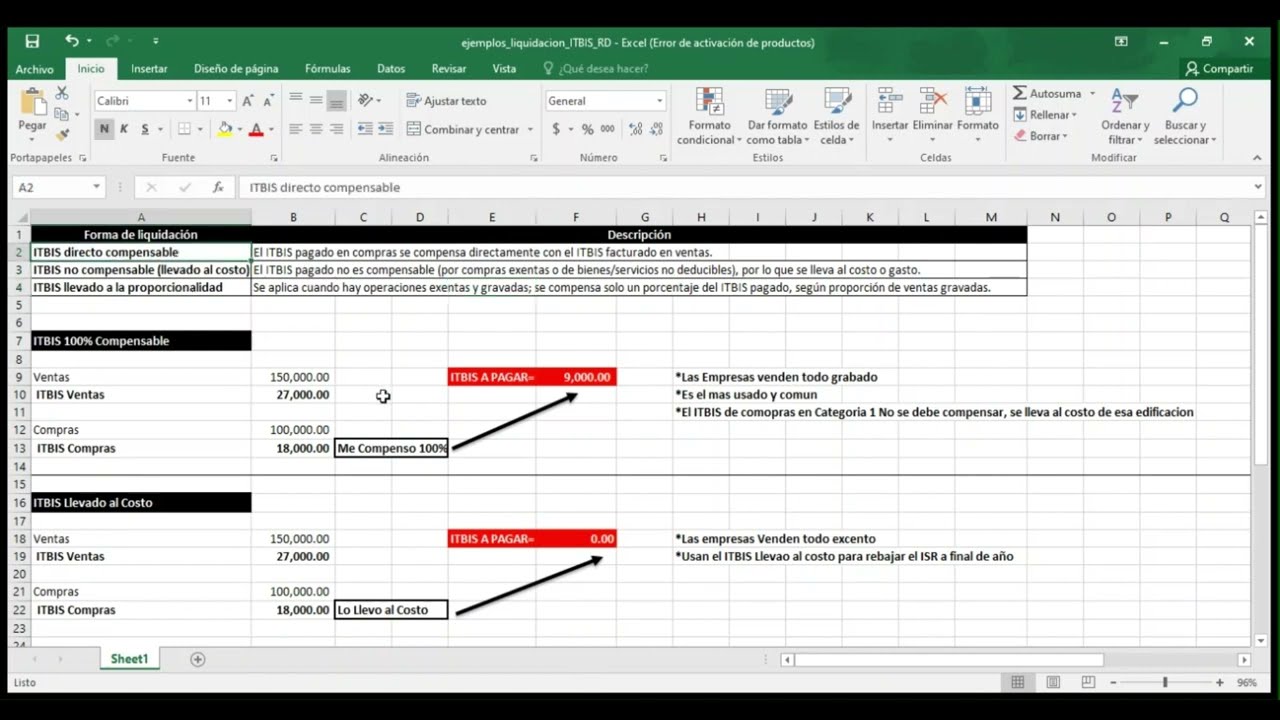Open the General number format dropdown
This screenshot has width=1280, height=720.
[x=659, y=101]
